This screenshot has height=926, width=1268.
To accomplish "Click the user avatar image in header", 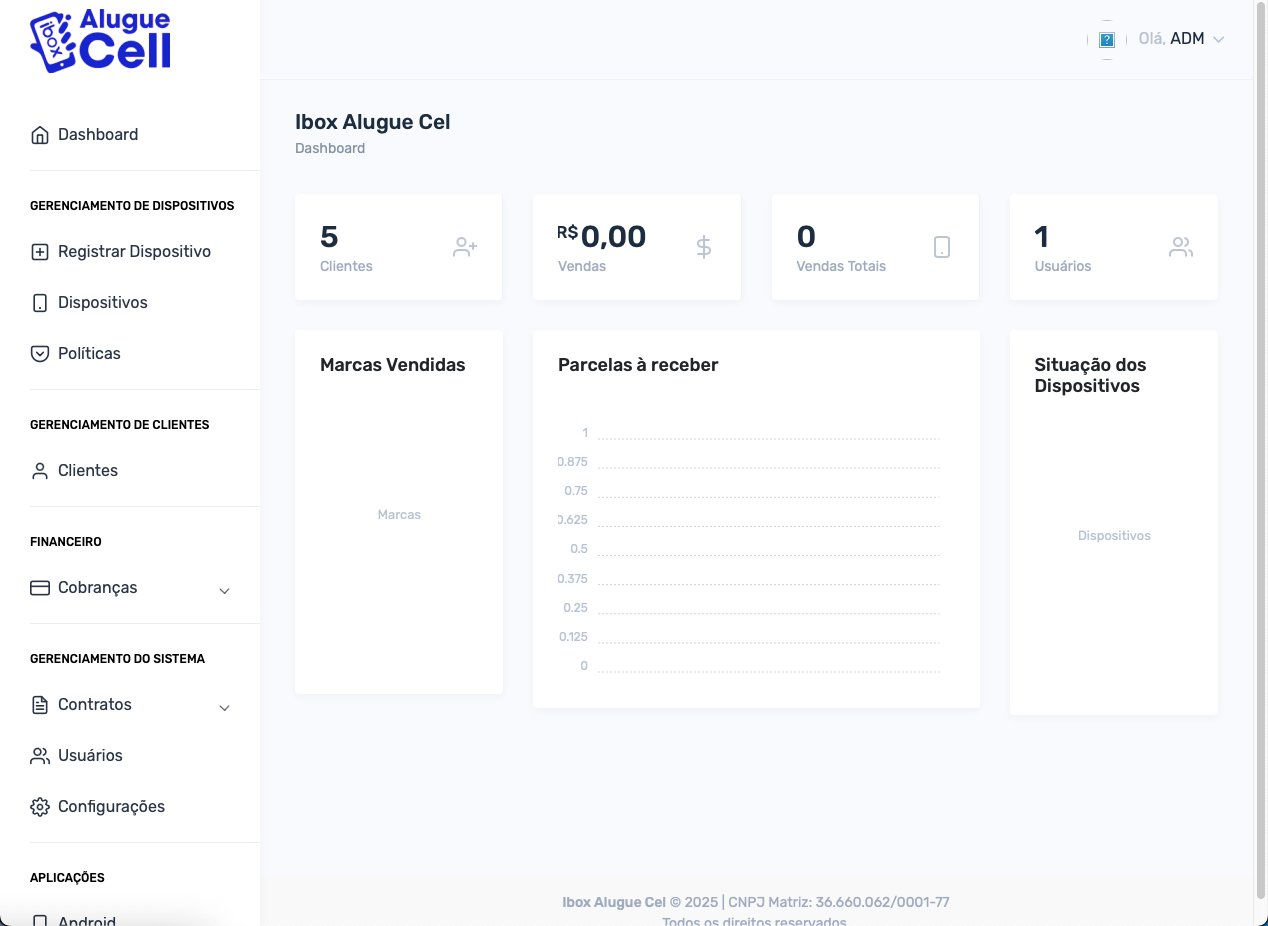I will pyautogui.click(x=1107, y=40).
